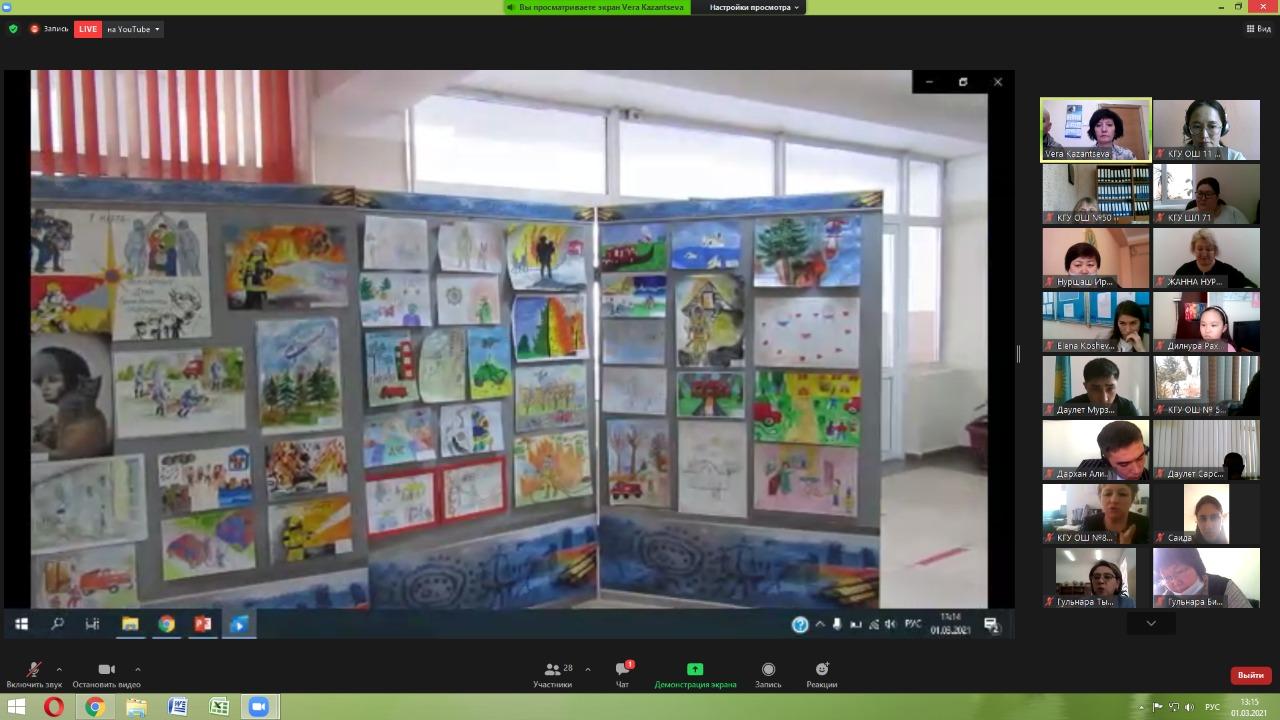Toggle recording with the Запись button
1280x720 pixels.
point(768,675)
